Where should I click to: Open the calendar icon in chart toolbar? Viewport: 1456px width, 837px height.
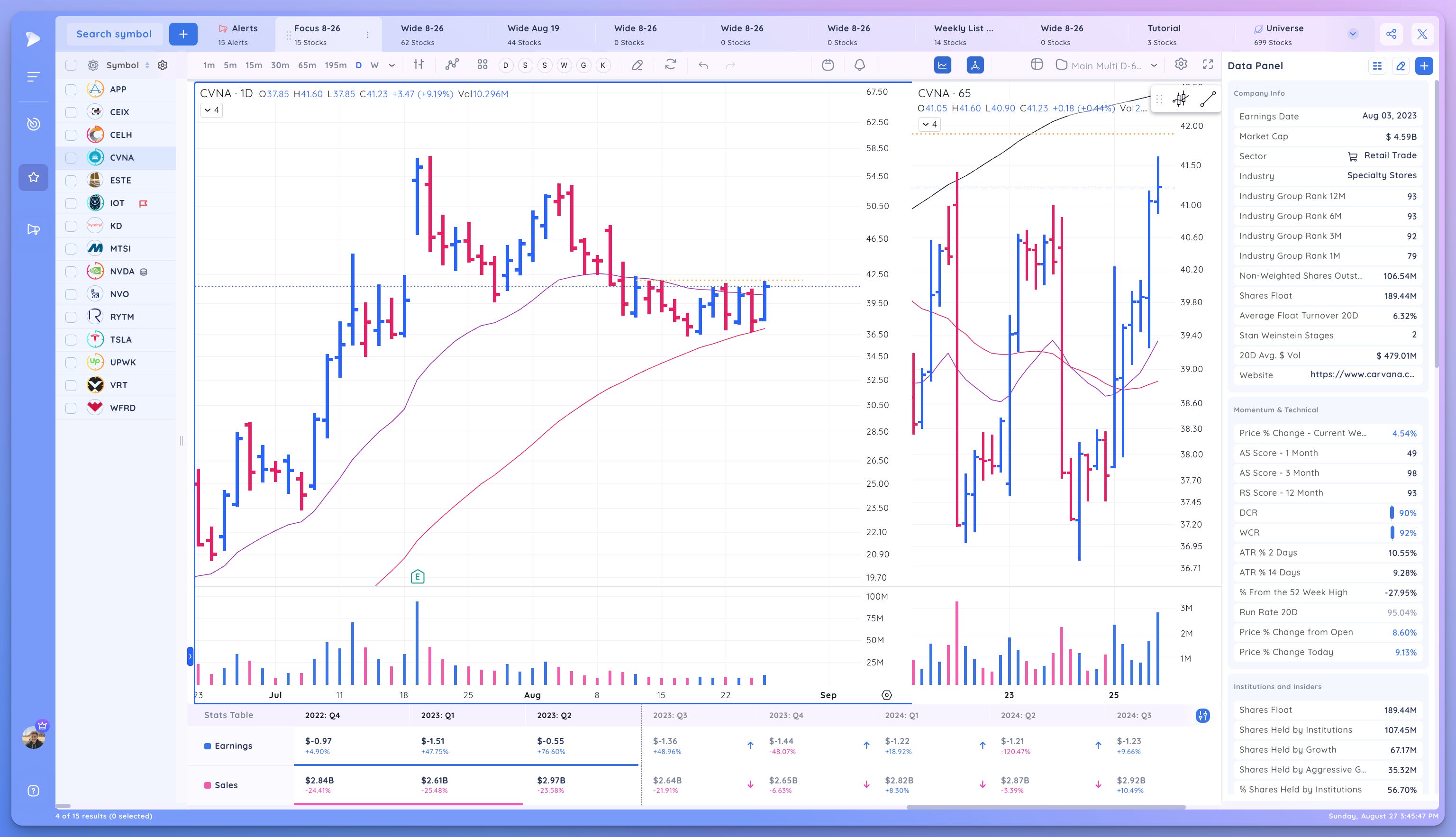click(x=828, y=65)
